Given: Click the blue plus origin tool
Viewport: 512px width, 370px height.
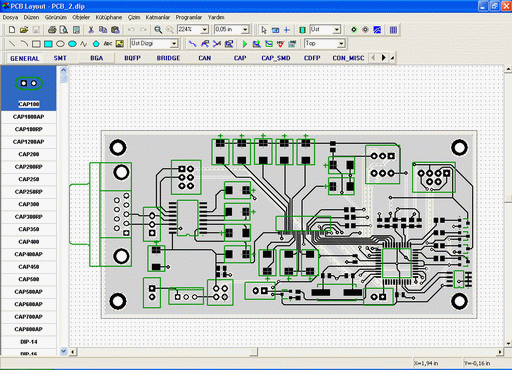Looking at the screenshot, I should point(287,30).
